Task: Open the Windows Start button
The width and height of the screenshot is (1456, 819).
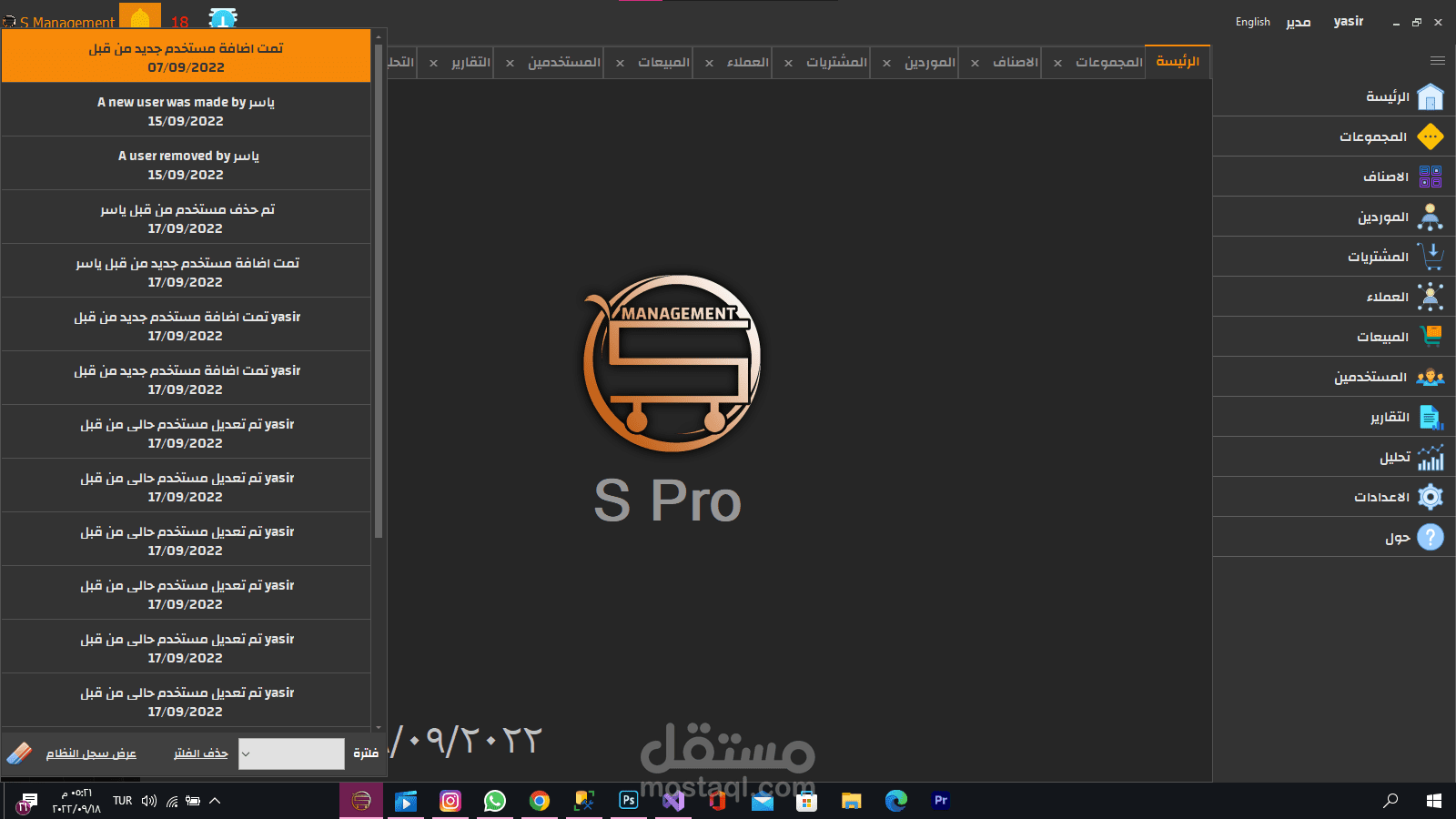Action: coord(1434,801)
